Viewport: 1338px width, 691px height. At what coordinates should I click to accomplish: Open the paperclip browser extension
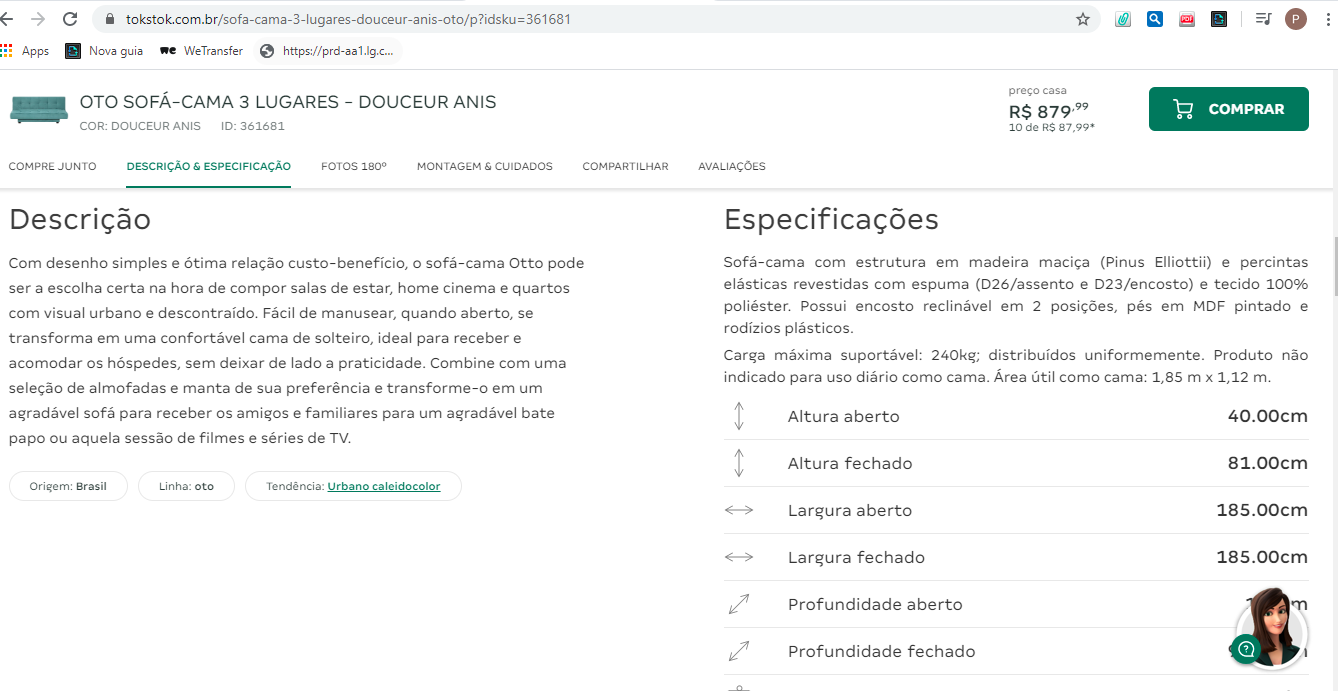coord(1123,19)
